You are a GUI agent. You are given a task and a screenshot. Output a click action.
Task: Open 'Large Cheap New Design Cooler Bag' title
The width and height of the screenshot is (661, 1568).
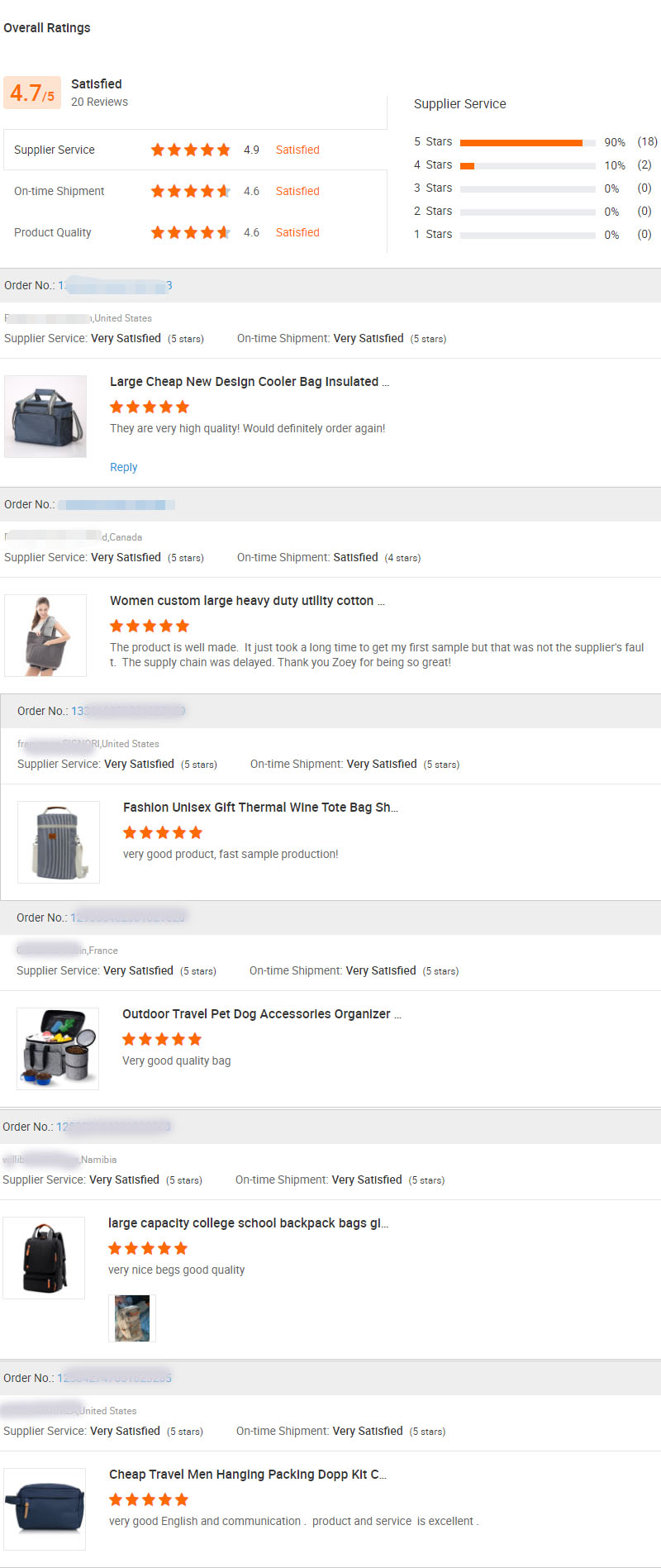(249, 382)
